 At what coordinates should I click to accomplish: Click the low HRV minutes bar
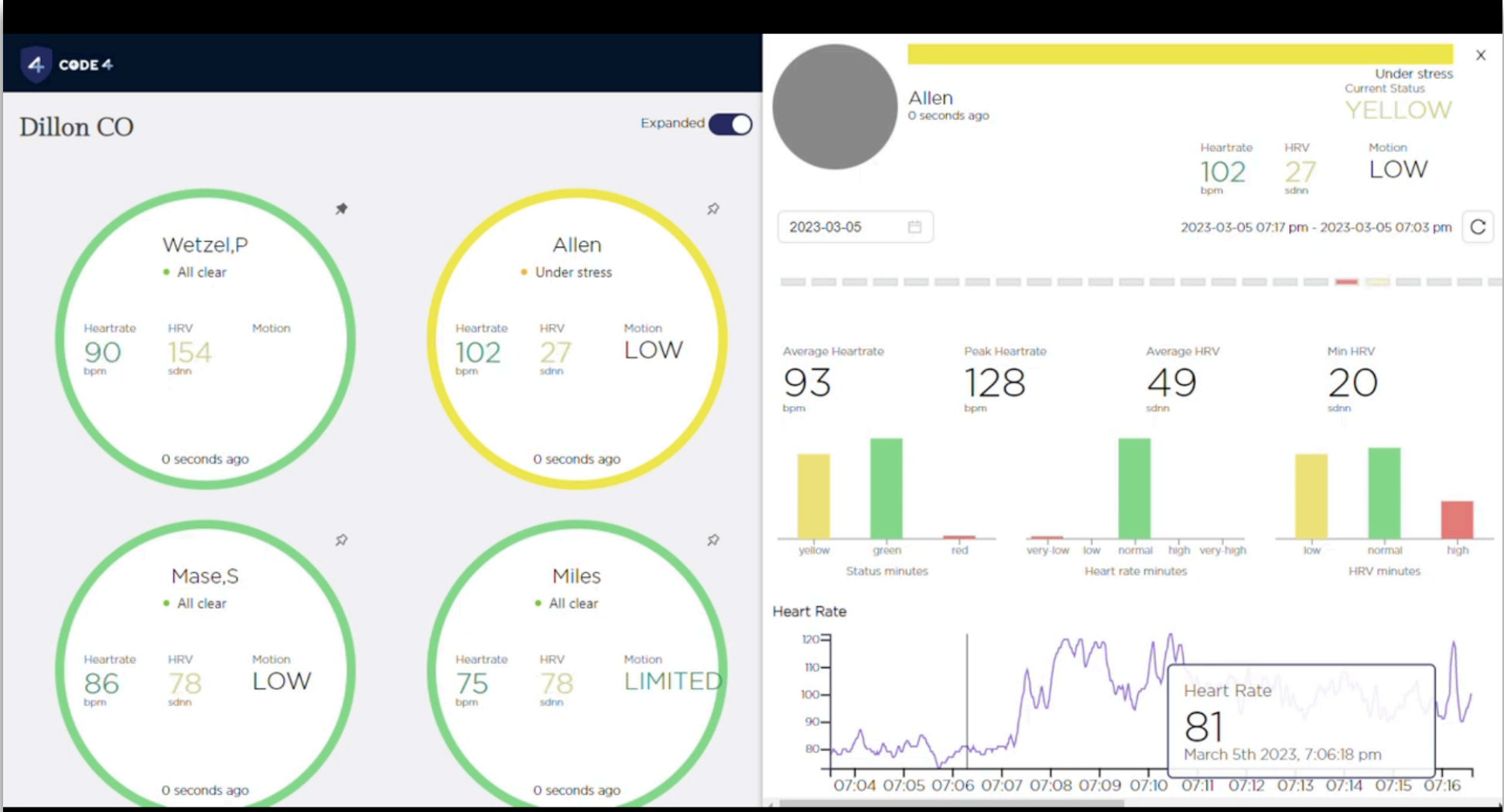1311,496
